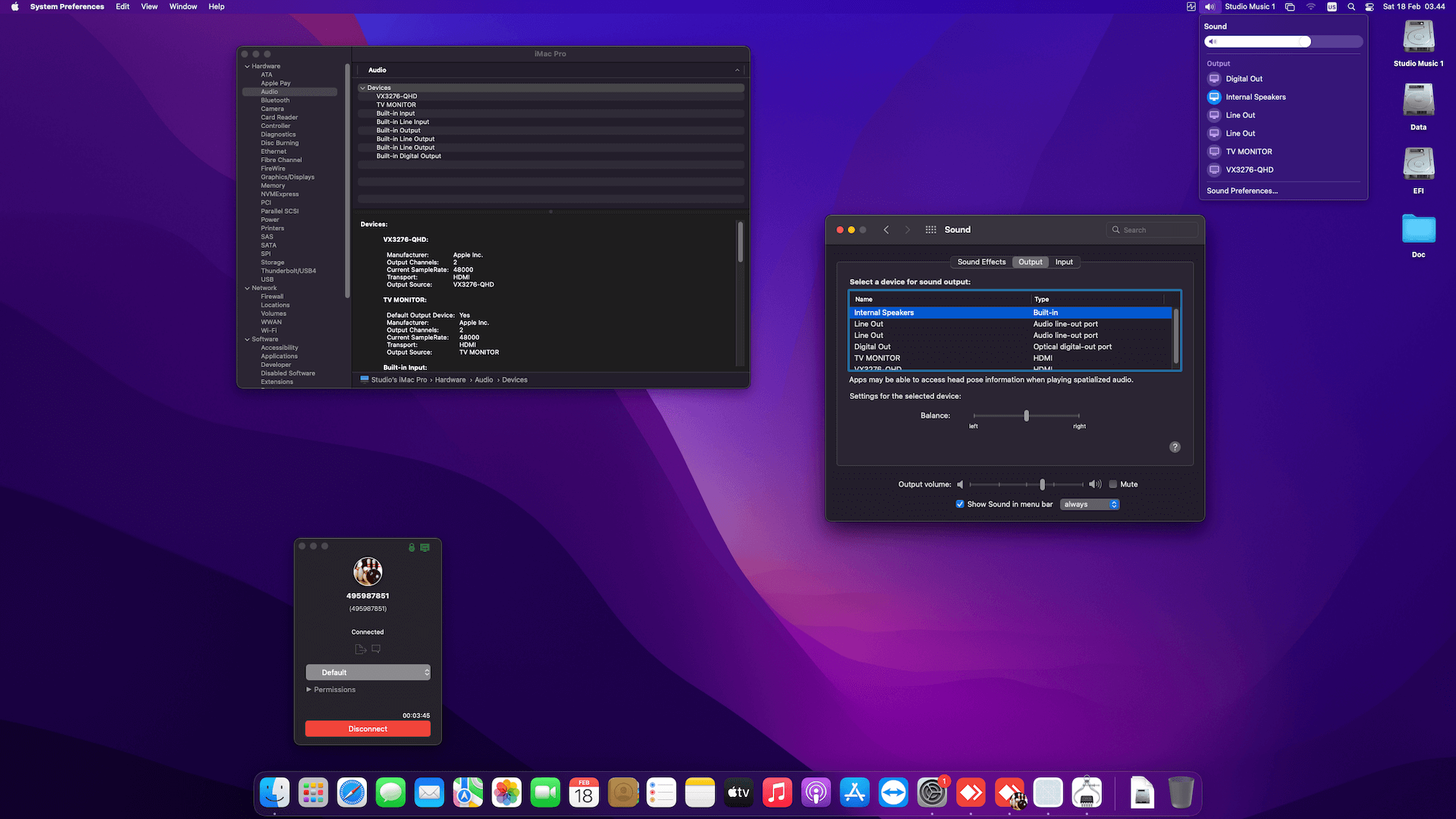The height and width of the screenshot is (819, 1456).
Task: Open the Default profile dropdown in session window
Action: tap(368, 673)
